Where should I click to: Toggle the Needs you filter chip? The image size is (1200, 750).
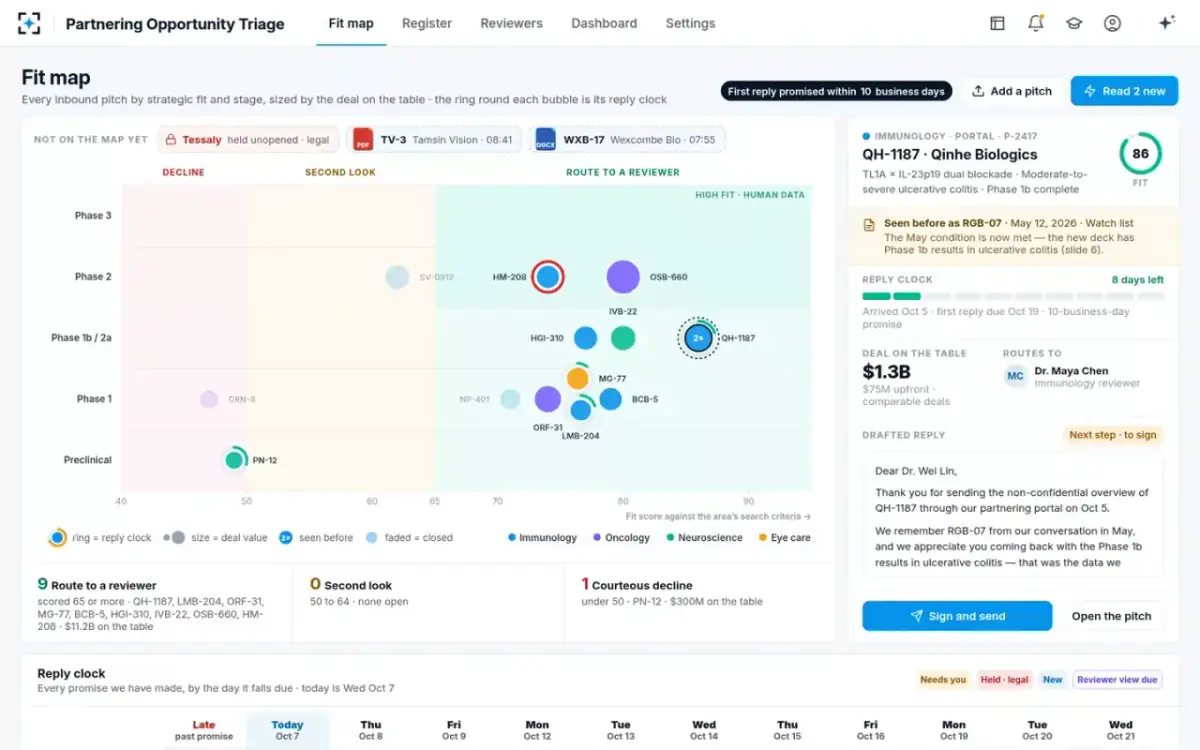tap(943, 680)
